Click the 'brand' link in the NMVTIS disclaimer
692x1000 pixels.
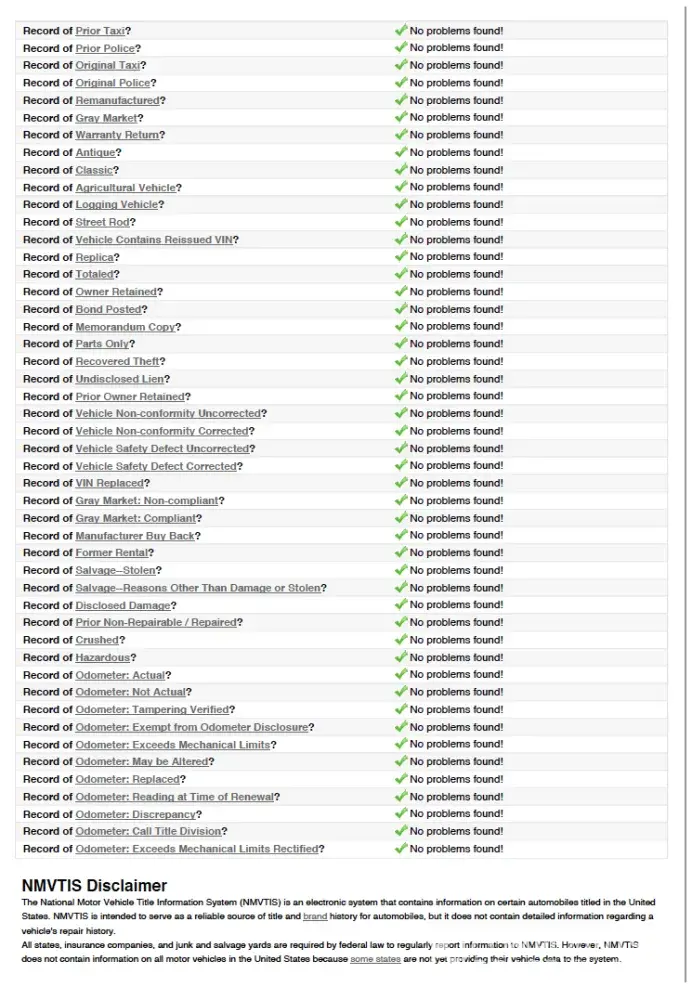(x=315, y=916)
